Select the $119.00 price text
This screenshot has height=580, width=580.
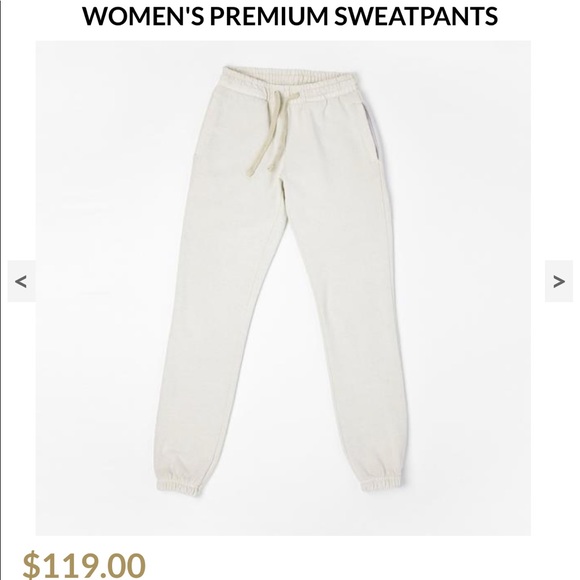point(84,565)
